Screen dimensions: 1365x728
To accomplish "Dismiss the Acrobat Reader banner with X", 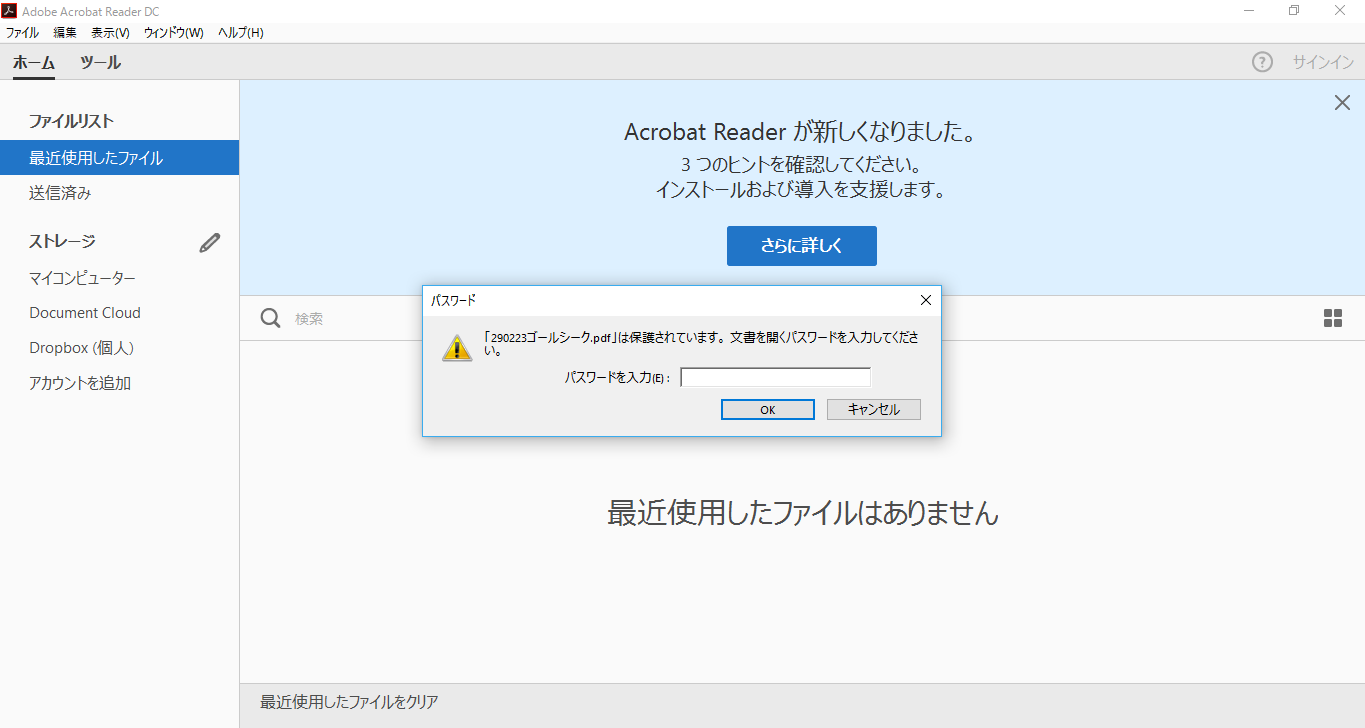I will (x=1342, y=102).
